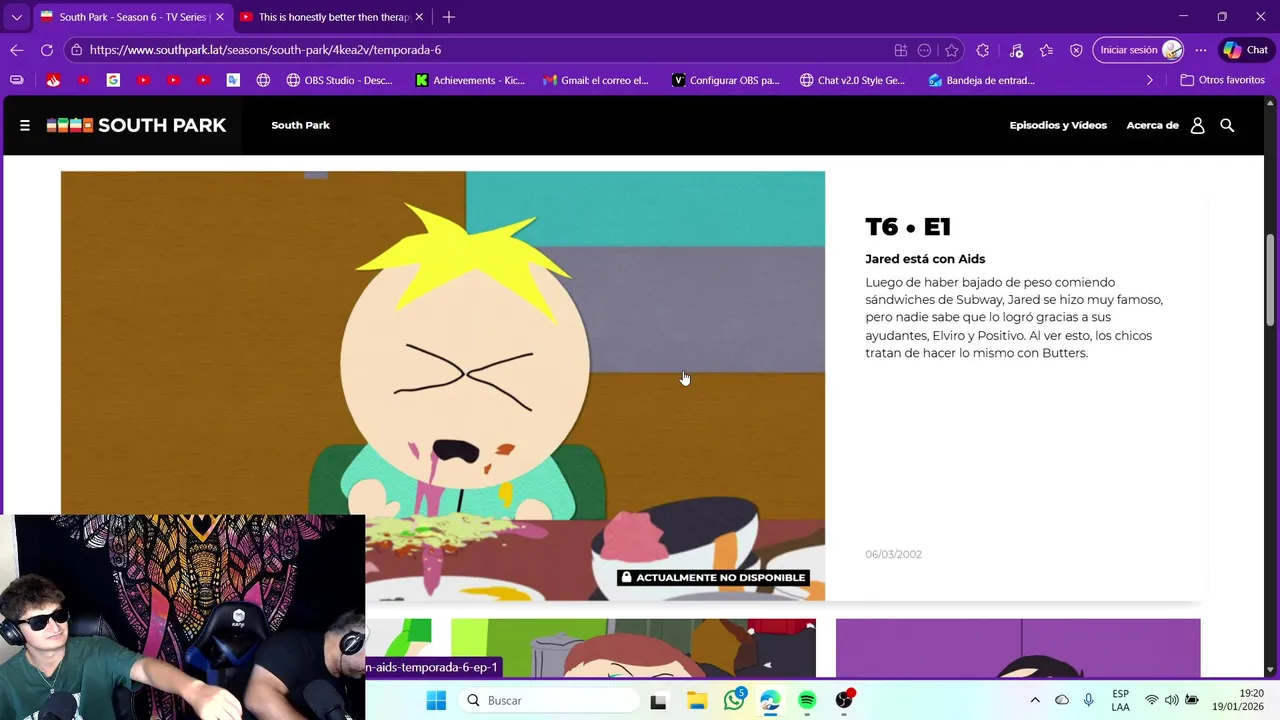Open the Copilot Chat button

point(1246,50)
